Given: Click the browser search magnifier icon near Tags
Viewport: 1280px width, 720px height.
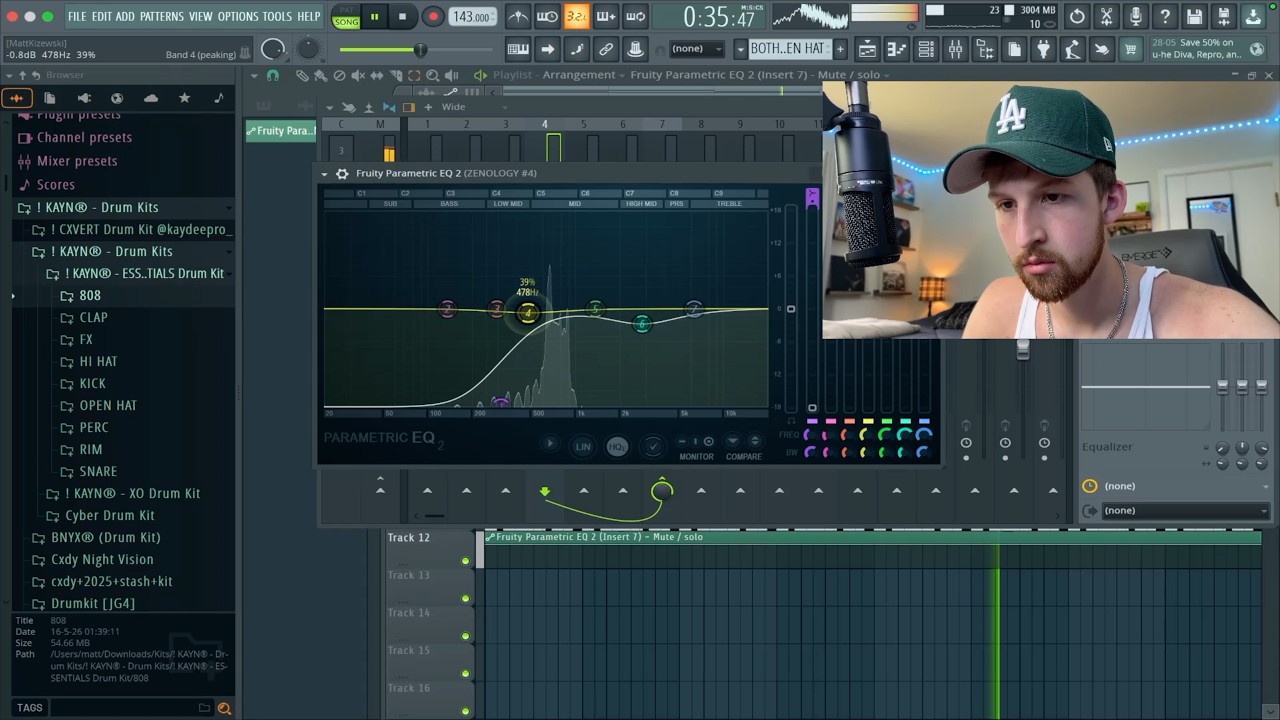Looking at the screenshot, I should (x=224, y=708).
